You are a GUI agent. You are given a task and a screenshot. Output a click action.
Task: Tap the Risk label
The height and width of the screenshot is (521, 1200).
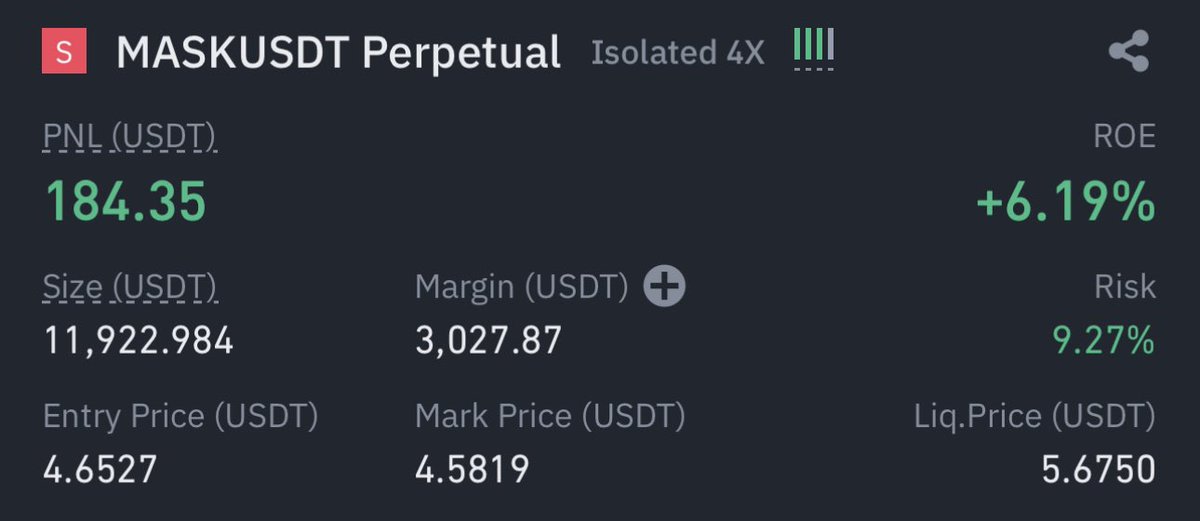pos(1126,288)
